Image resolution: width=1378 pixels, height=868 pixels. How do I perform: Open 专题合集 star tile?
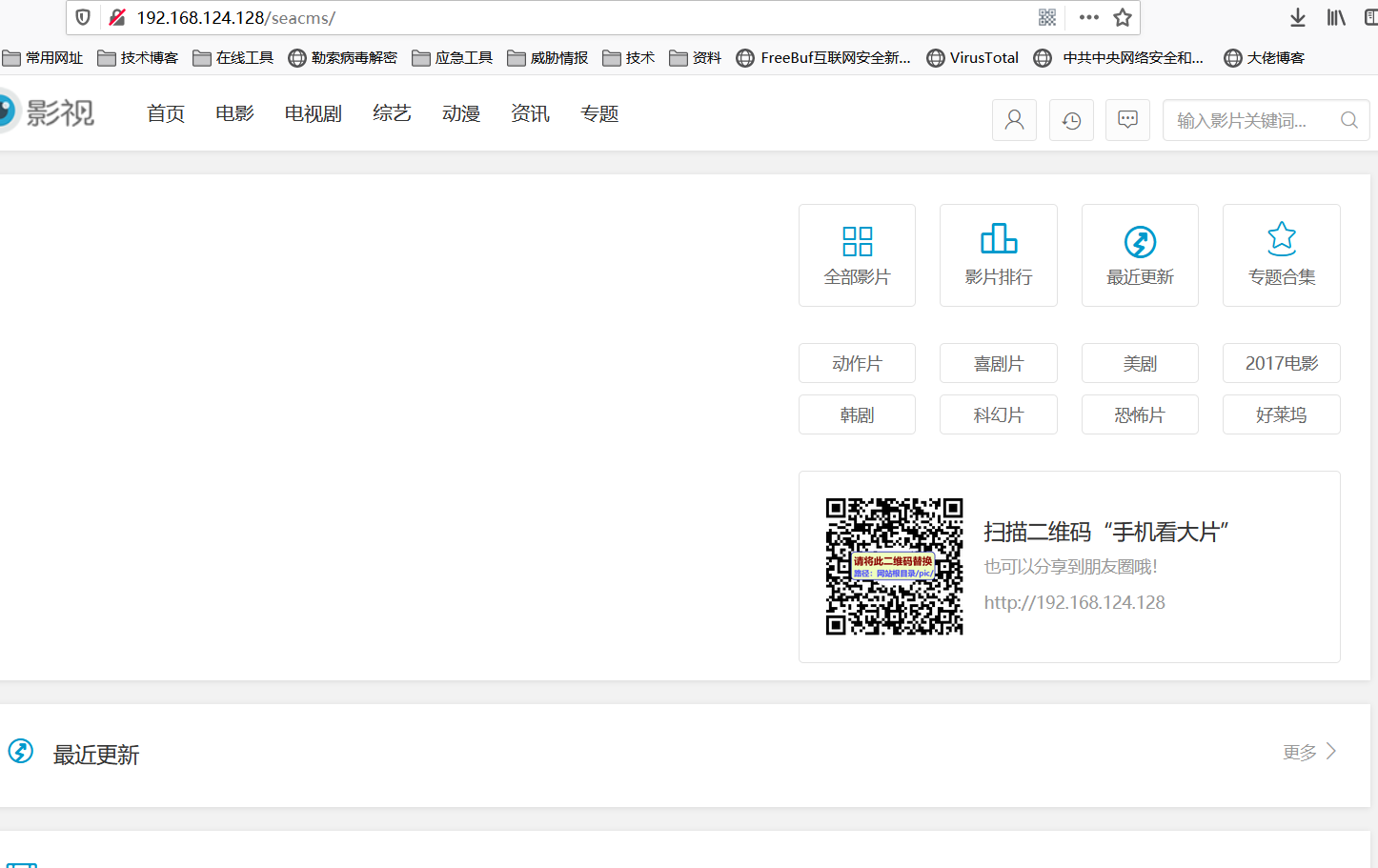(1282, 255)
